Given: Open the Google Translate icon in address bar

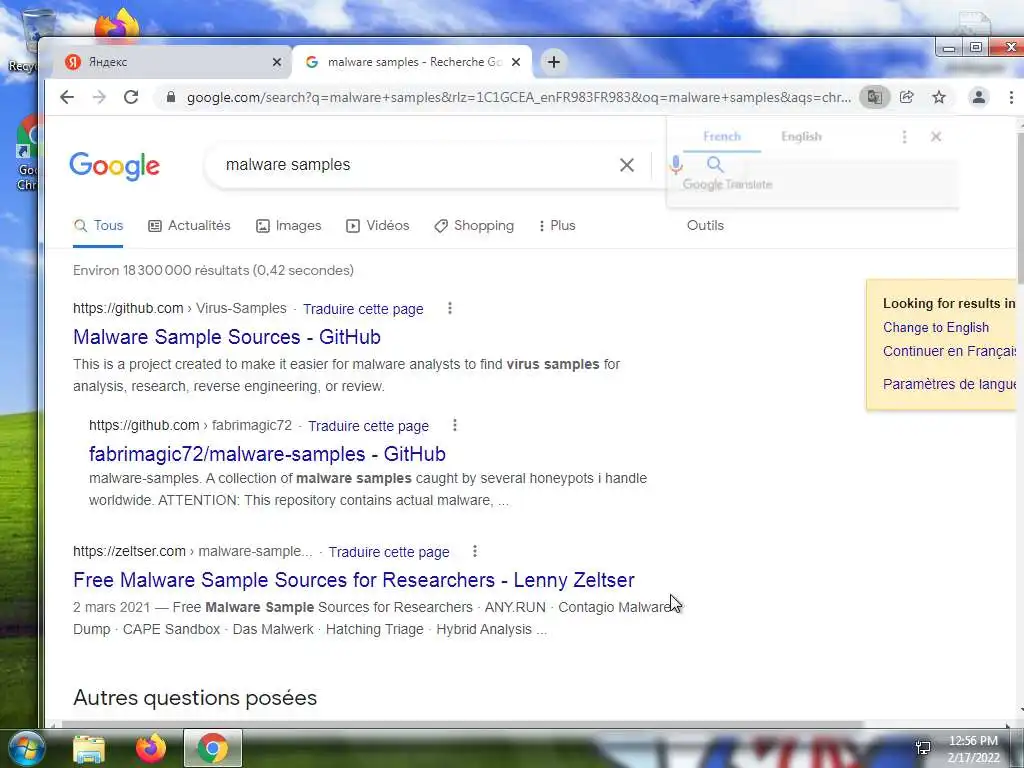Looking at the screenshot, I should [x=874, y=97].
